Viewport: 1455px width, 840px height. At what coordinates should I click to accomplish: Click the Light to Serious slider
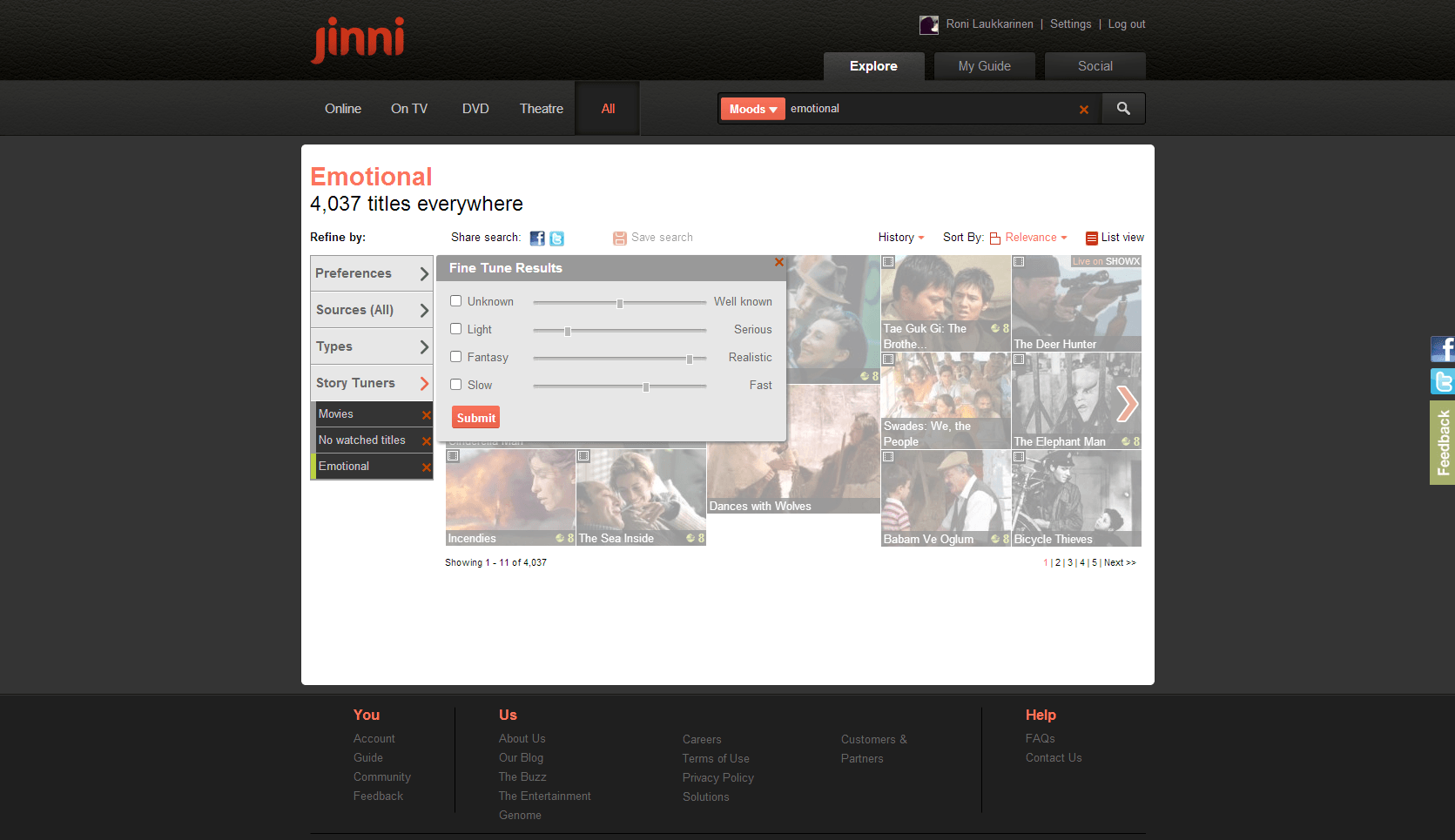619,331
